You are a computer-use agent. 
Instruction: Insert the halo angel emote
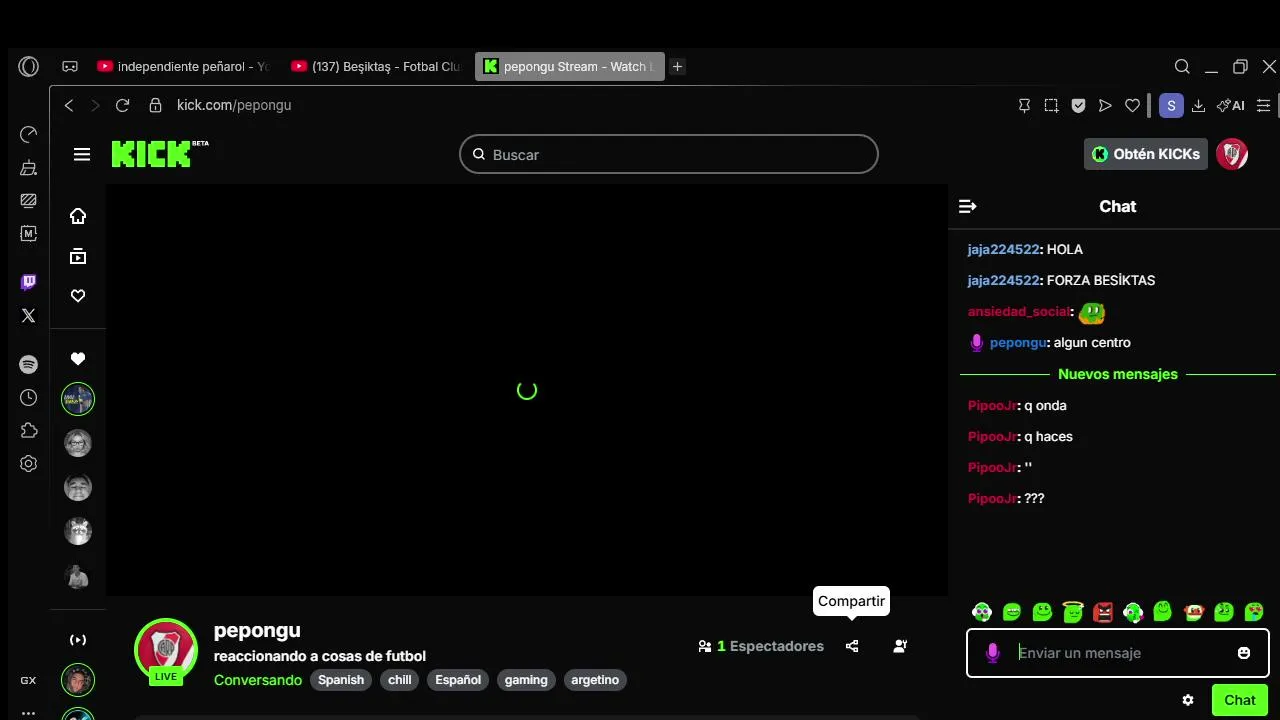point(1073,612)
